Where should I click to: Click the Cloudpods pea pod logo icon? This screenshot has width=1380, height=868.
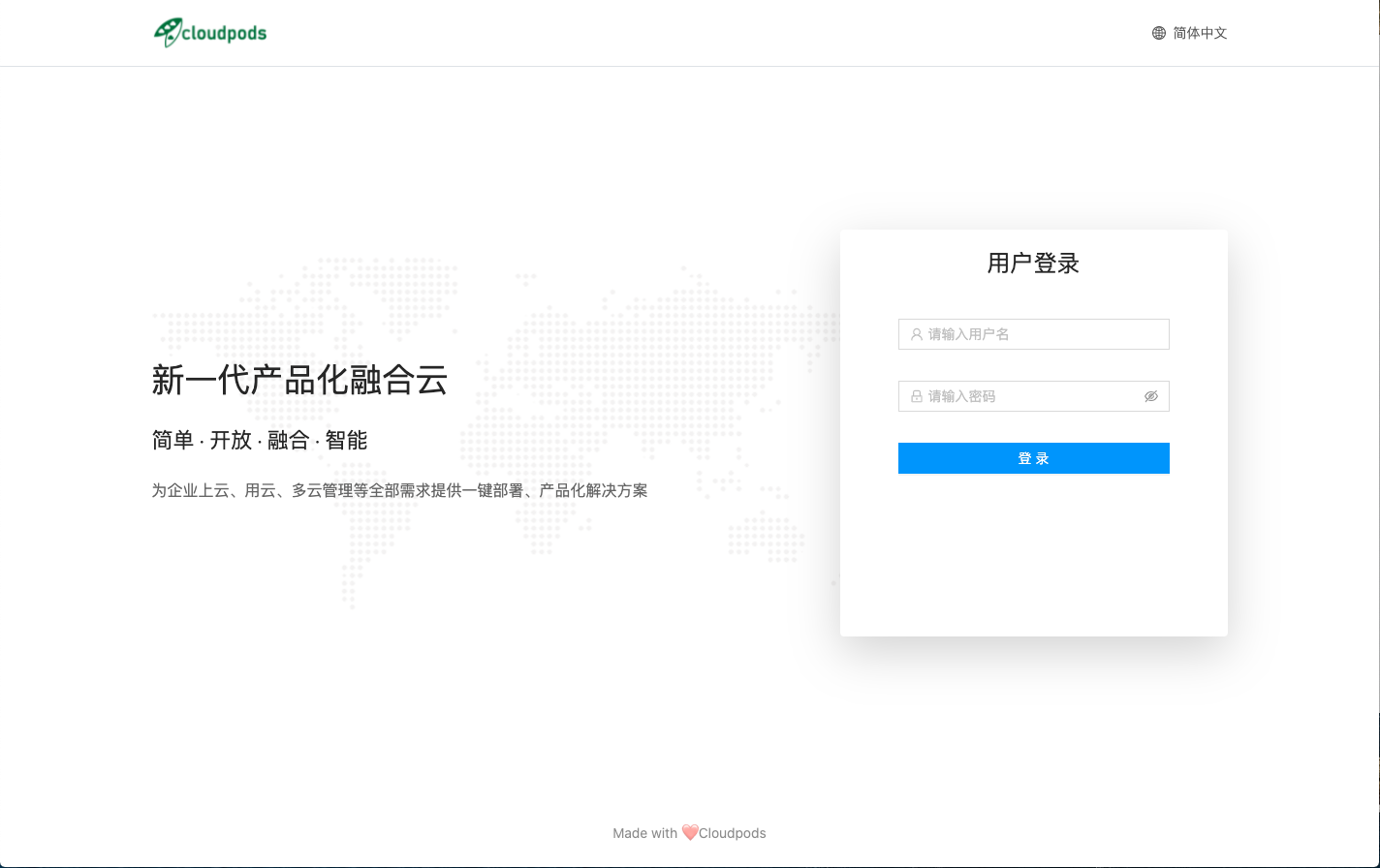pyautogui.click(x=168, y=32)
